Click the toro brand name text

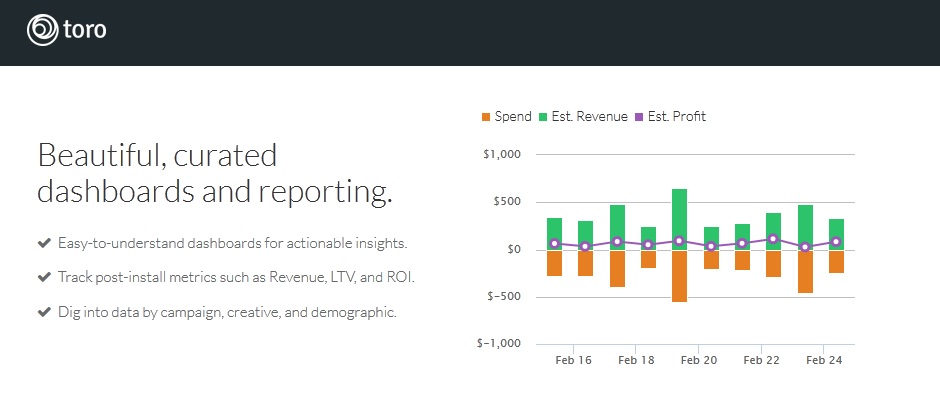(85, 30)
